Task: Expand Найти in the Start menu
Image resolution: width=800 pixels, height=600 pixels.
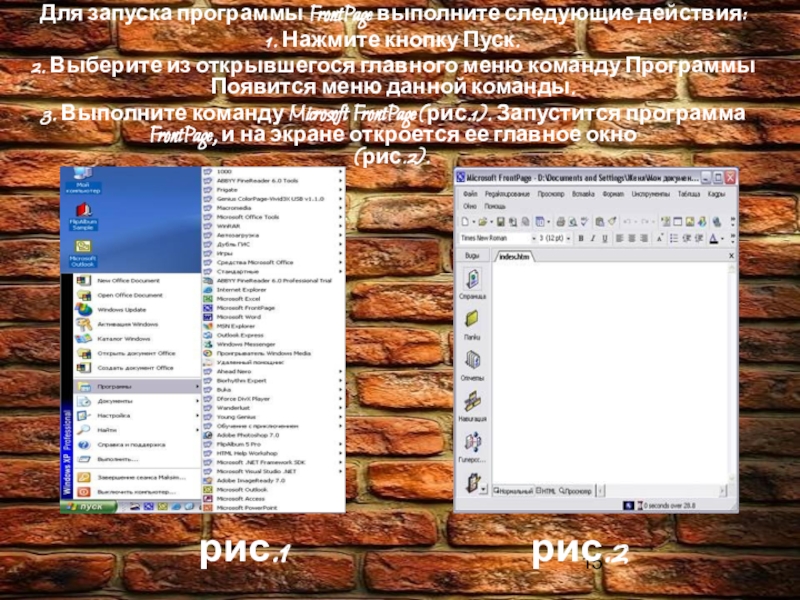Action: pyautogui.click(x=138, y=430)
